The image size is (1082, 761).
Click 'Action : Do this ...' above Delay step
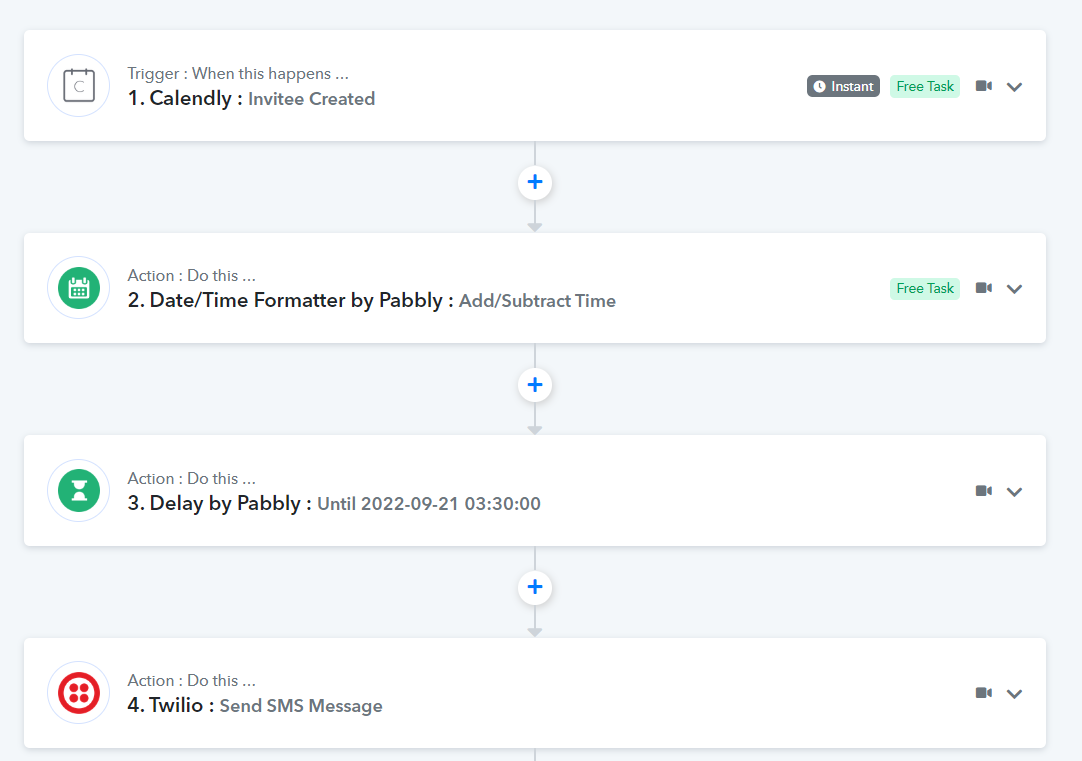tap(192, 478)
